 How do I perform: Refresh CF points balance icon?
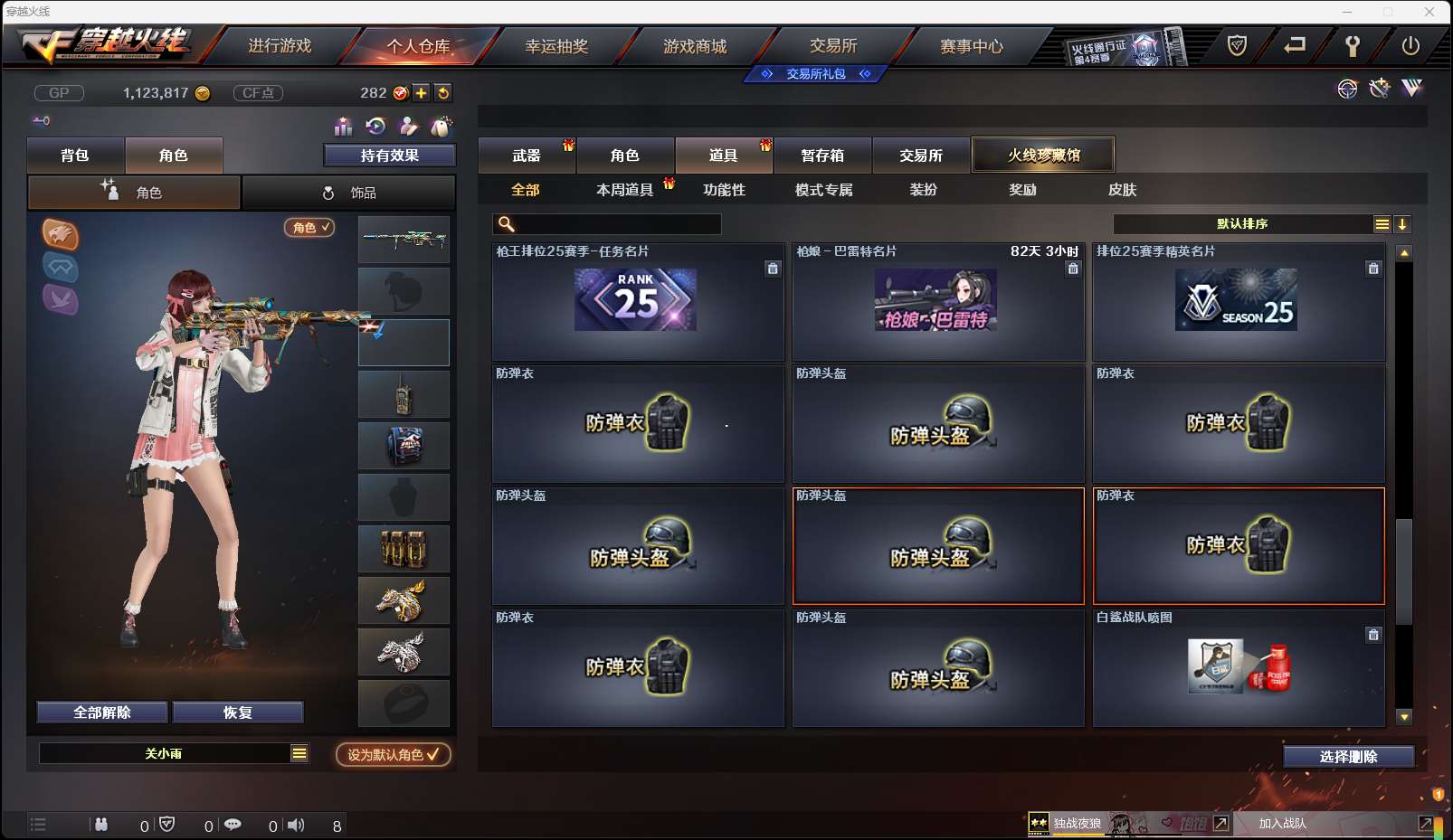(442, 93)
